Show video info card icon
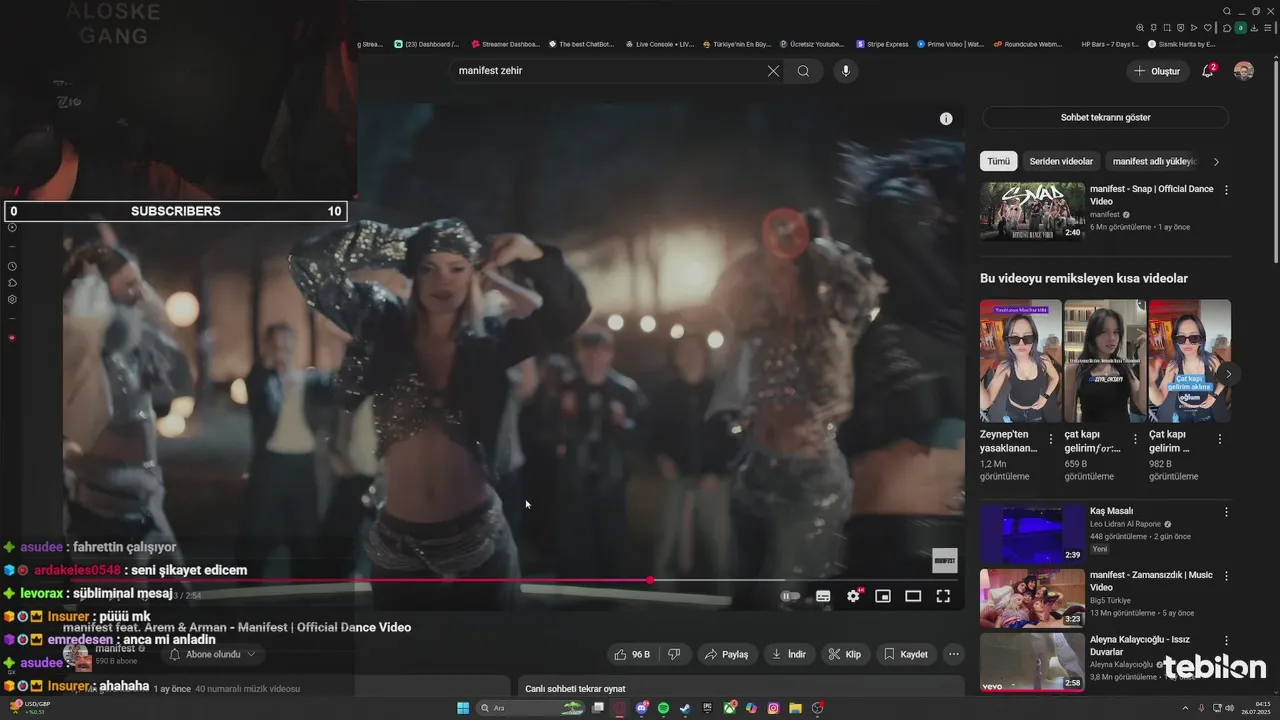This screenshot has height=720, width=1280. tap(946, 118)
